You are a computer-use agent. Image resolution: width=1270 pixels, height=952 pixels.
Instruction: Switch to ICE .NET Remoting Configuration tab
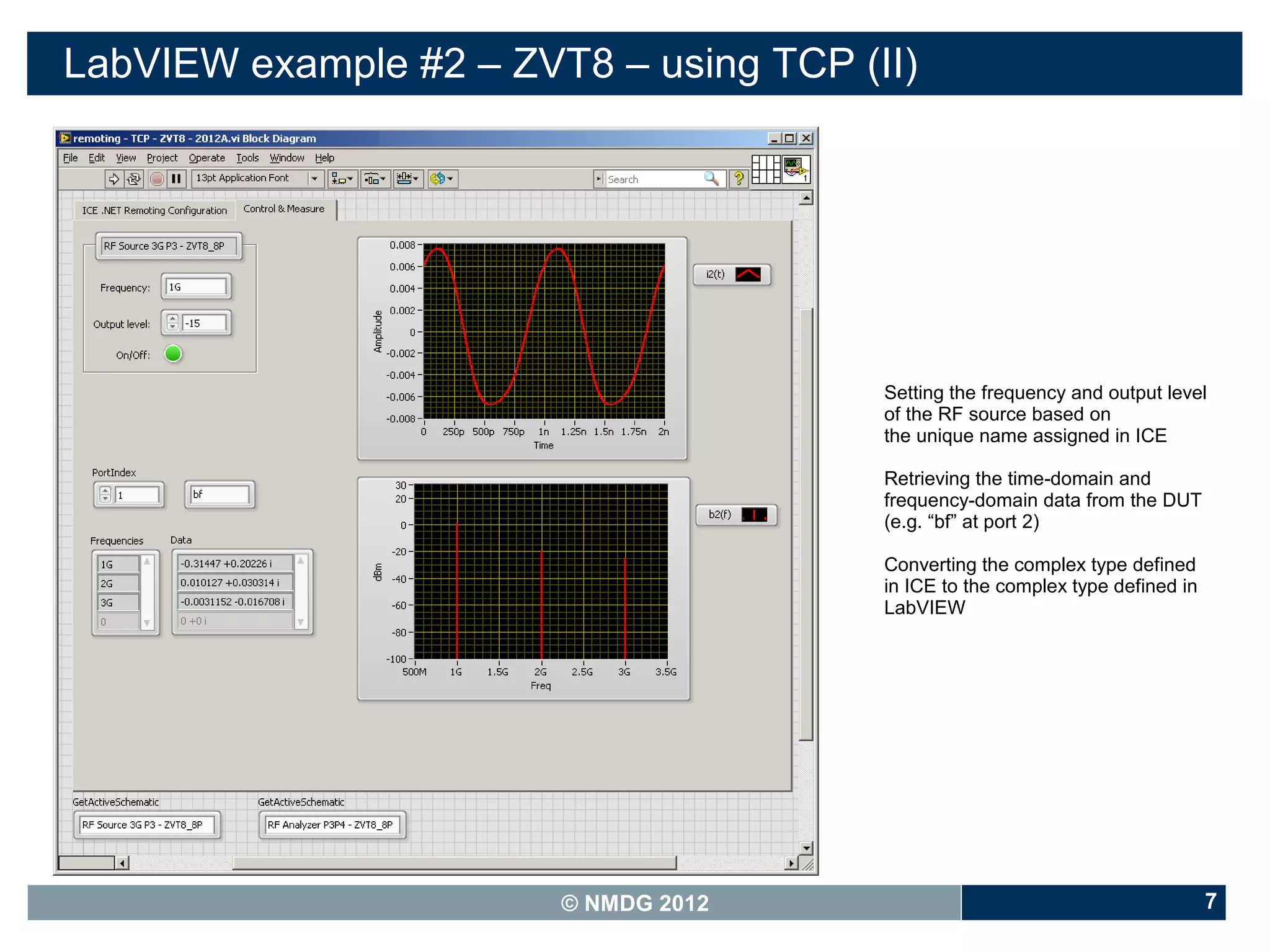point(154,211)
